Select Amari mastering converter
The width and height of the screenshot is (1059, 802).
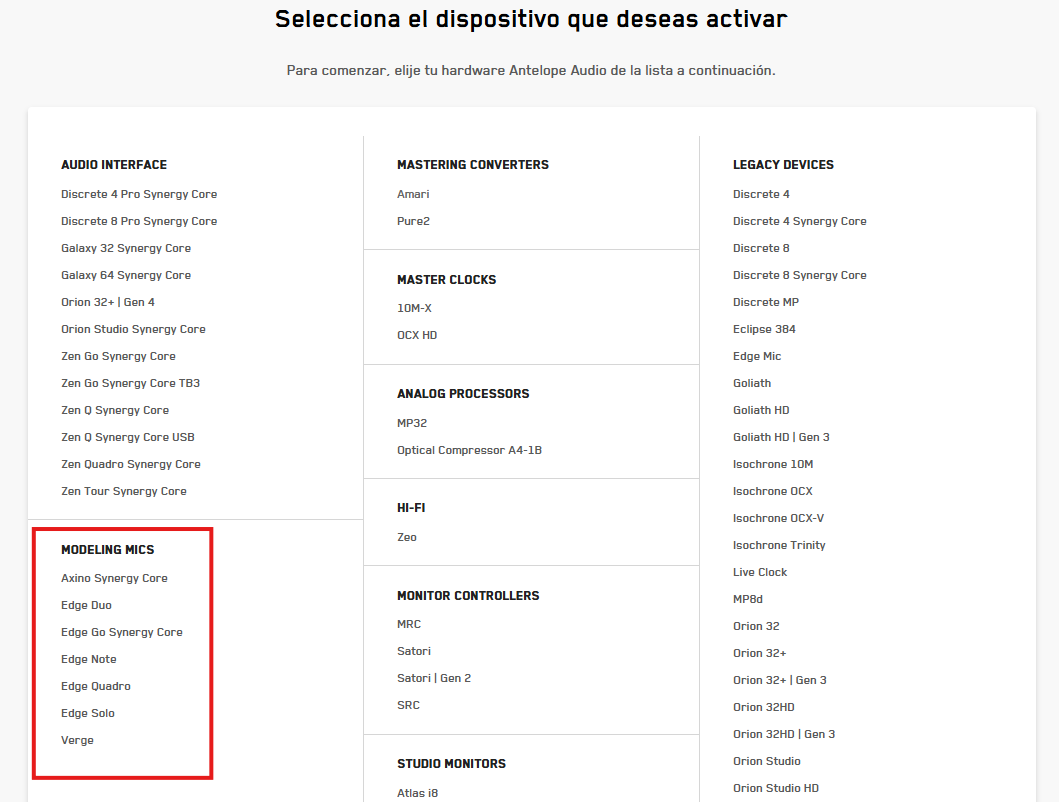[x=413, y=194]
